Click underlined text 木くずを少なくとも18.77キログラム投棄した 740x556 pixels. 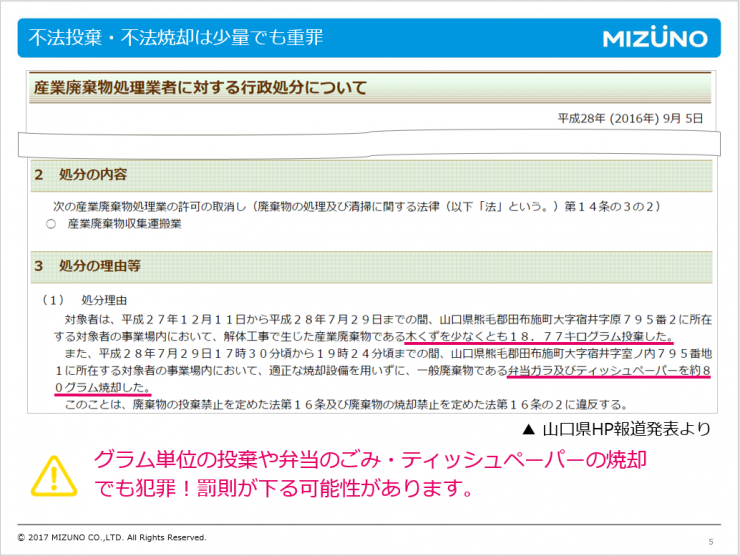click(x=539, y=337)
